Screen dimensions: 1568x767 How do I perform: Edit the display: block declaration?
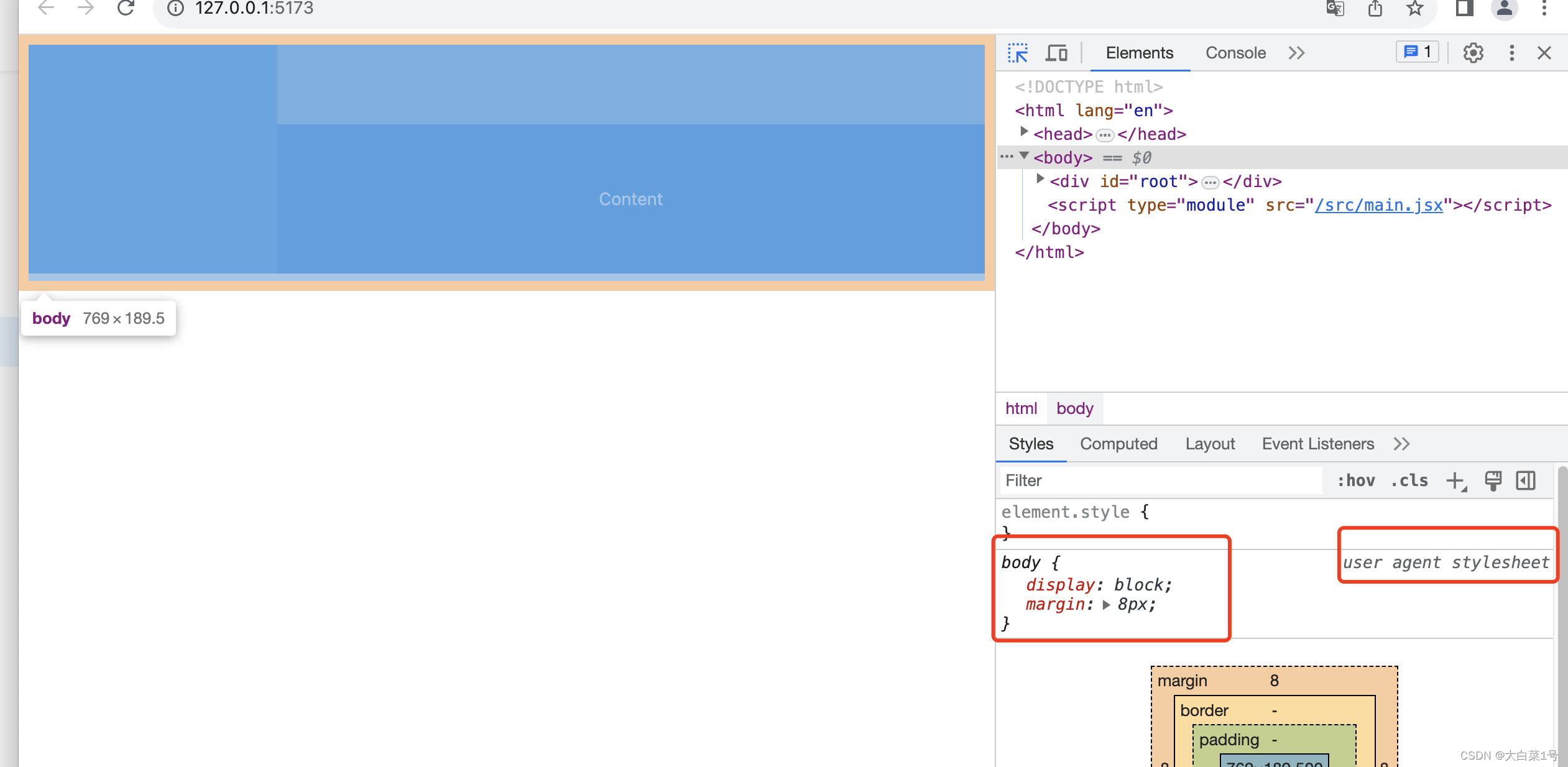click(1099, 585)
